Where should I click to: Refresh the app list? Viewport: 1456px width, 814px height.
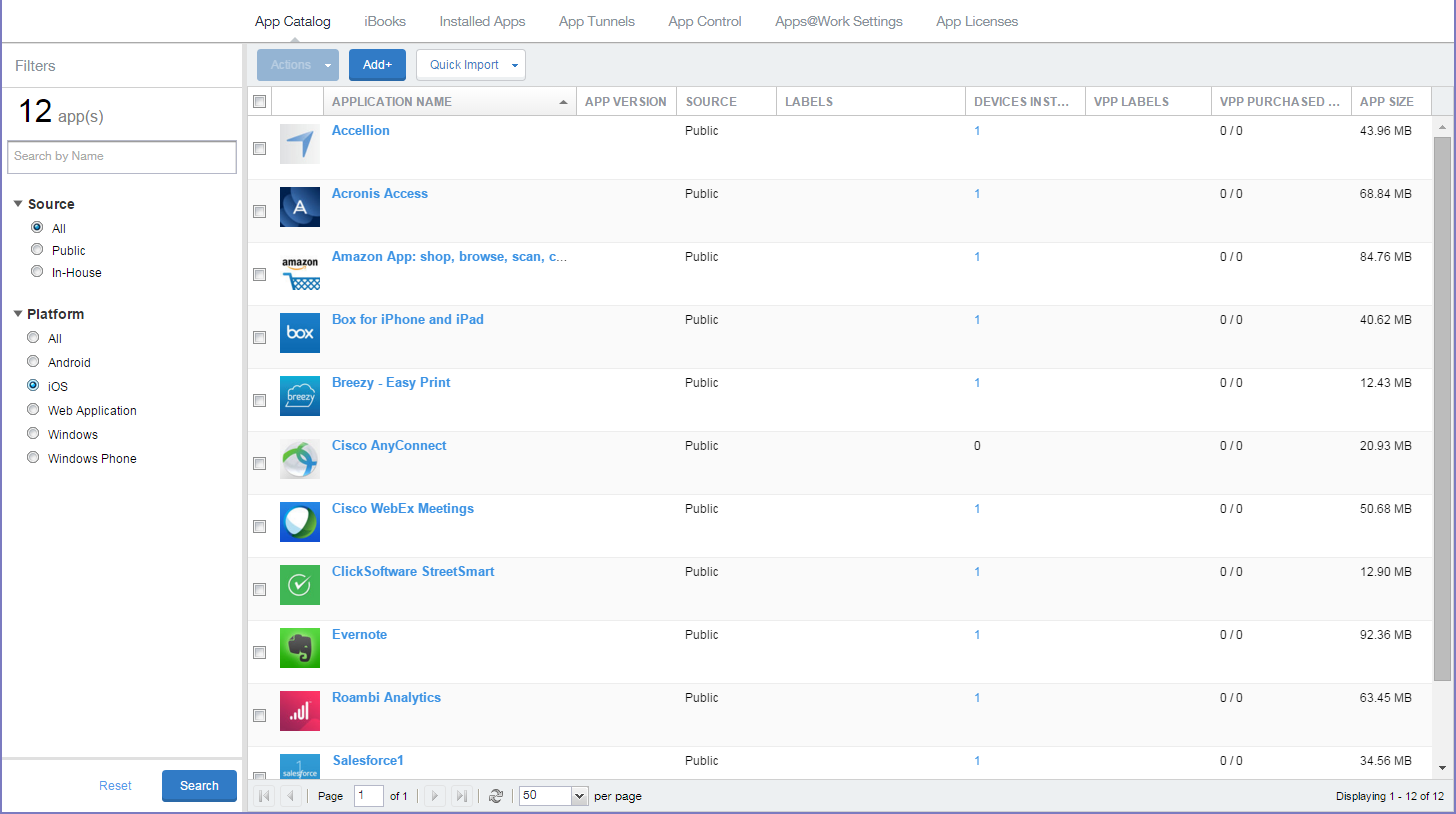click(496, 796)
